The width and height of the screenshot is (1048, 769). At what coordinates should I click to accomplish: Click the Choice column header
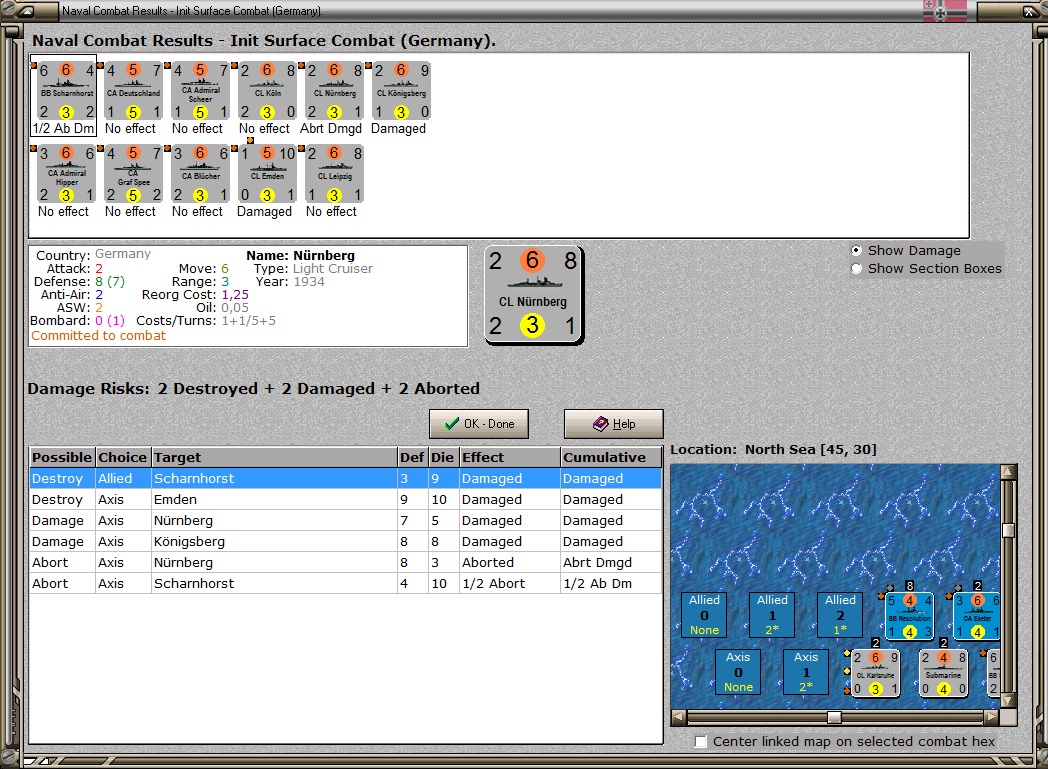[x=123, y=458]
